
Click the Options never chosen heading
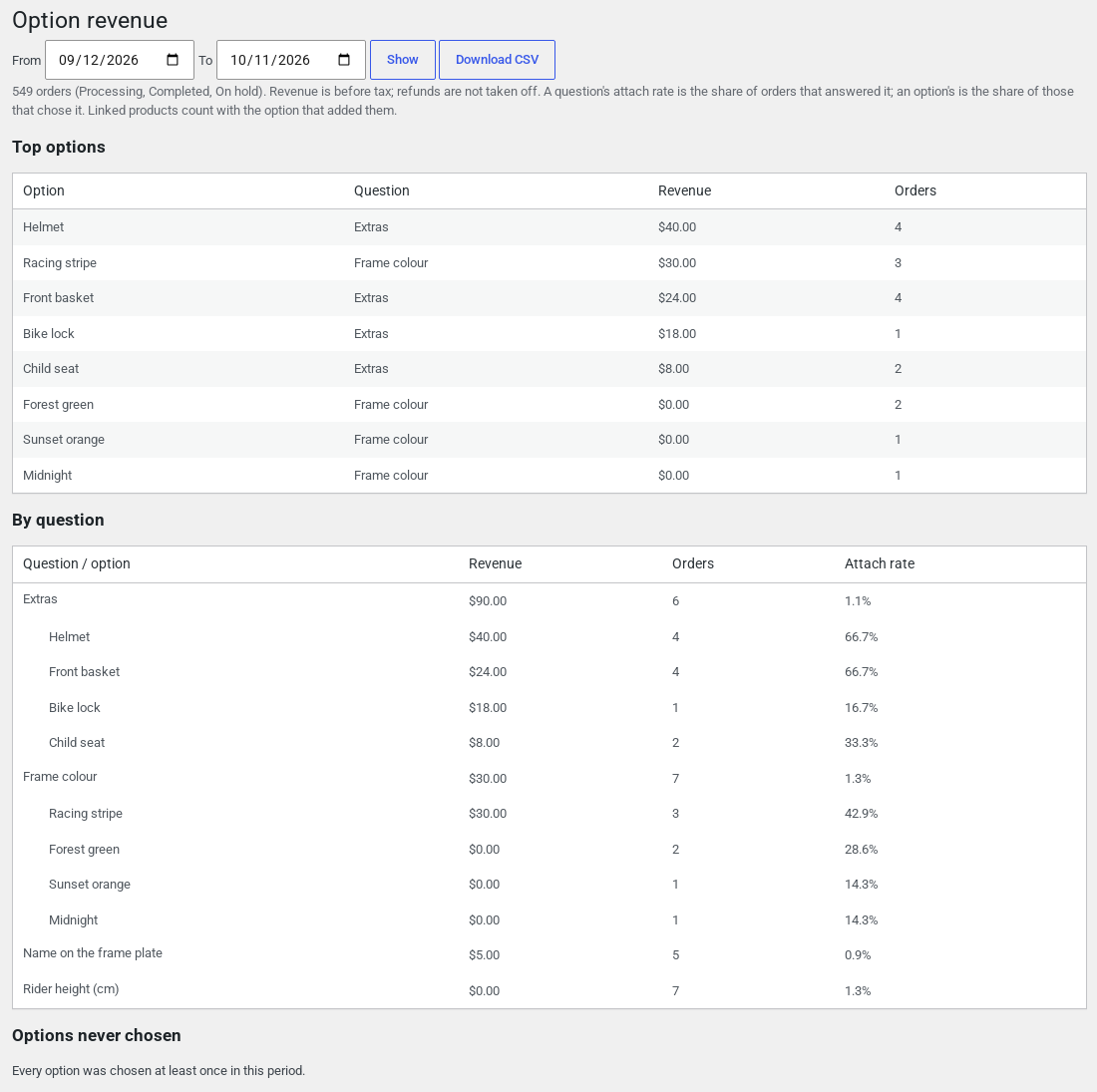(x=97, y=1035)
